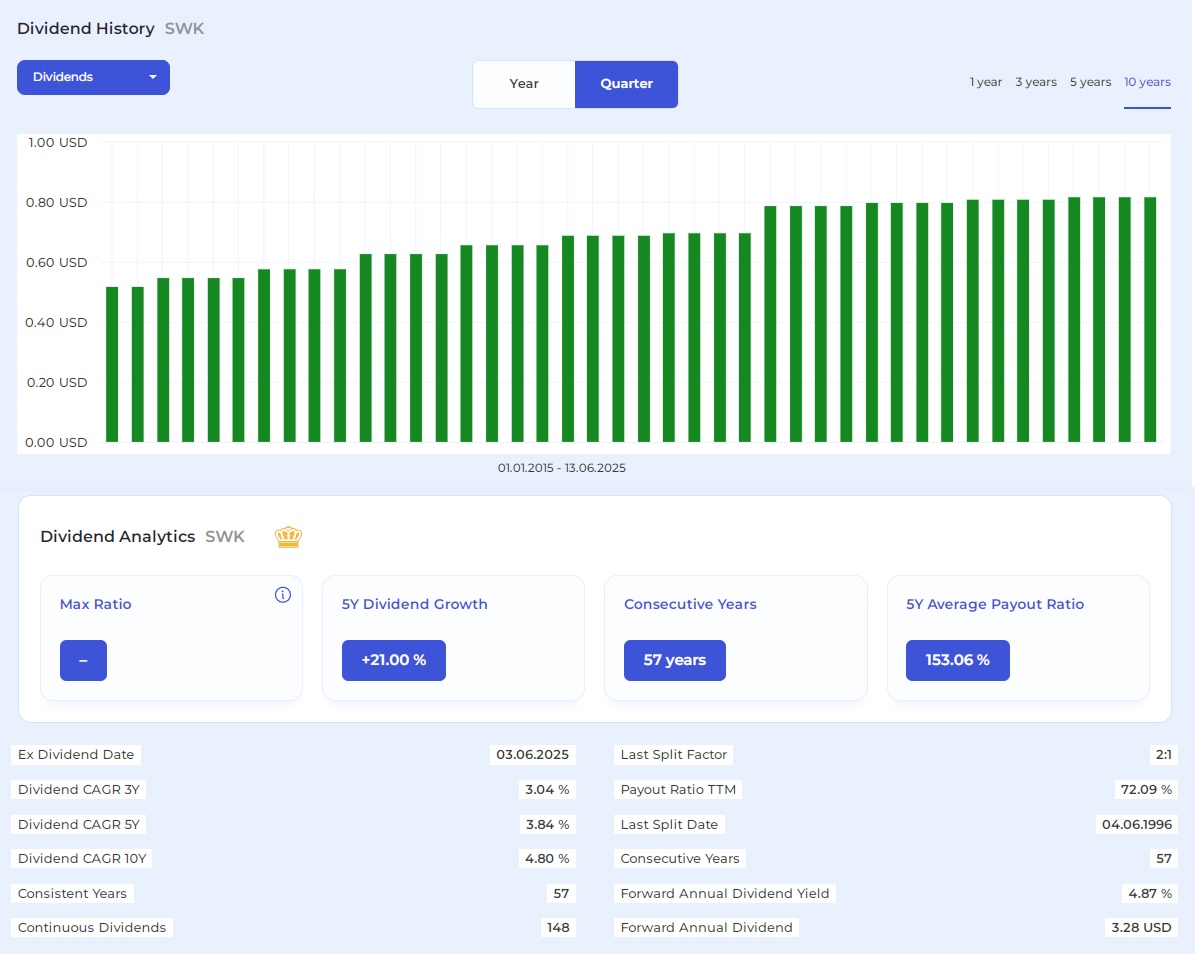Image resolution: width=1200 pixels, height=954 pixels.
Task: Click the Continuous Dividends label
Action: point(92,928)
